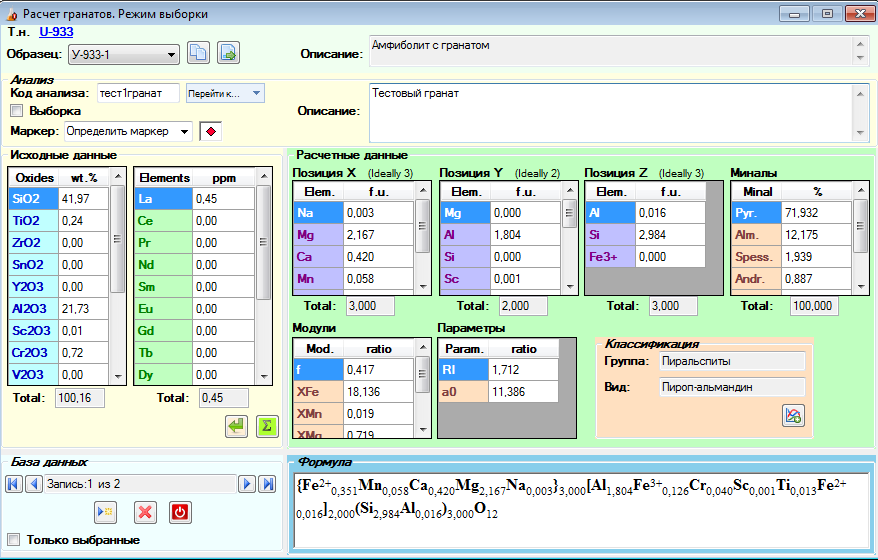Viewport: 878px width, 560px height.
Task: Click the Запись:1 из 2 record field
Action: pyautogui.click(x=141, y=484)
